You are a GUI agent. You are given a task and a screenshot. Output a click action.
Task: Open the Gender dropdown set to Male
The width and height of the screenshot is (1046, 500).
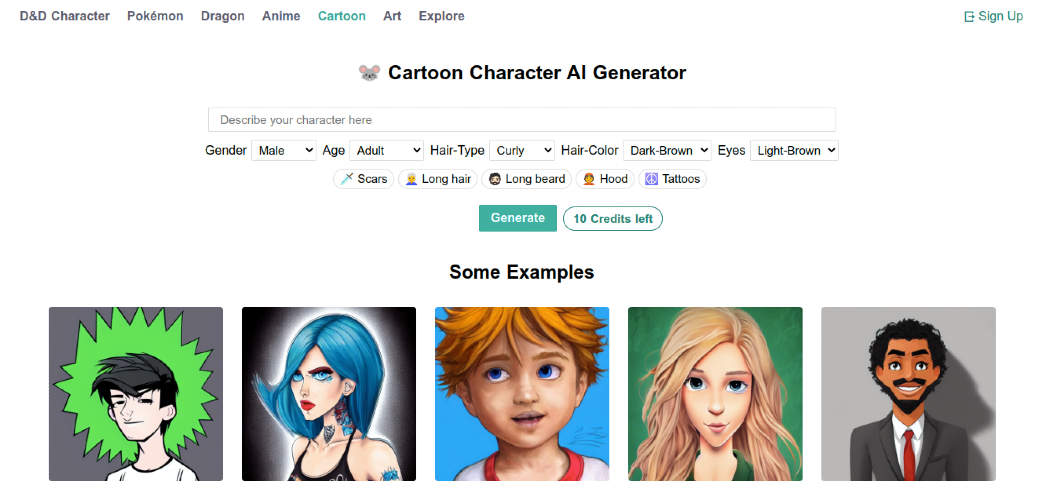pos(284,151)
